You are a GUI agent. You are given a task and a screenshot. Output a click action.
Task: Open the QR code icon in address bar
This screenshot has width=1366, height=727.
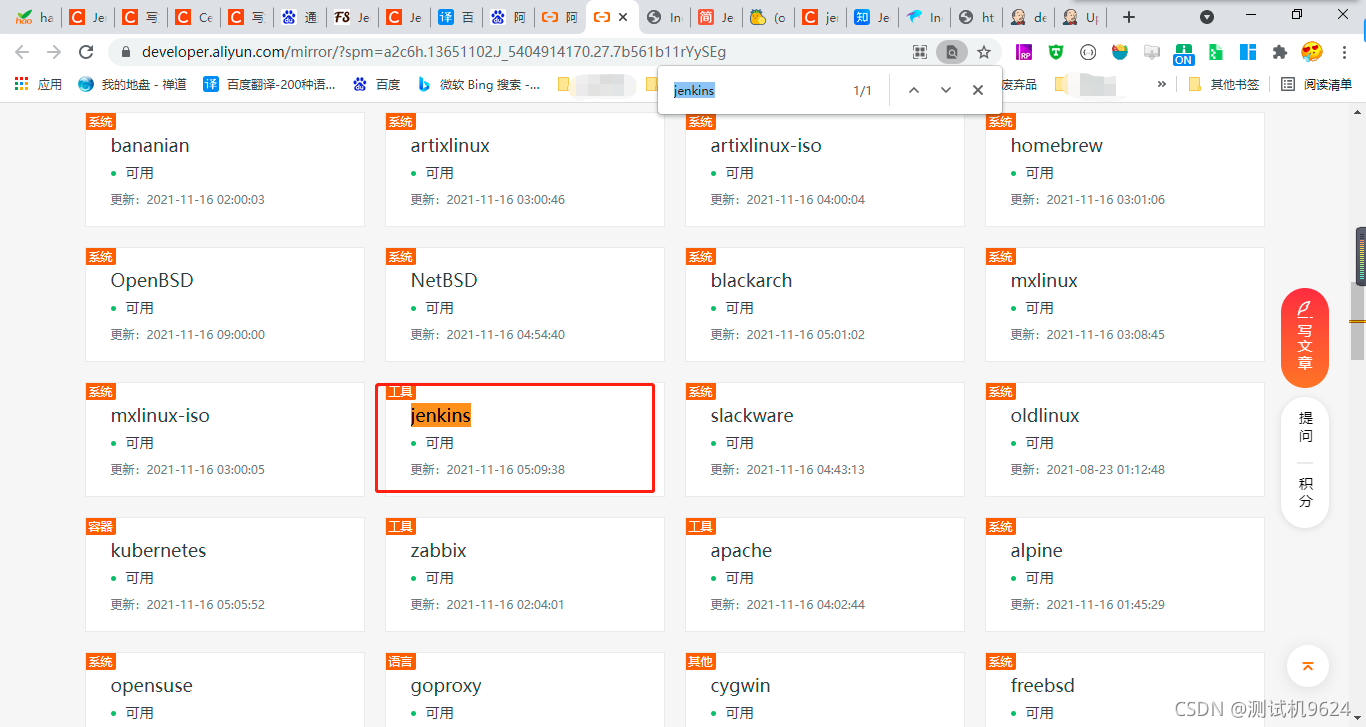tap(920, 52)
